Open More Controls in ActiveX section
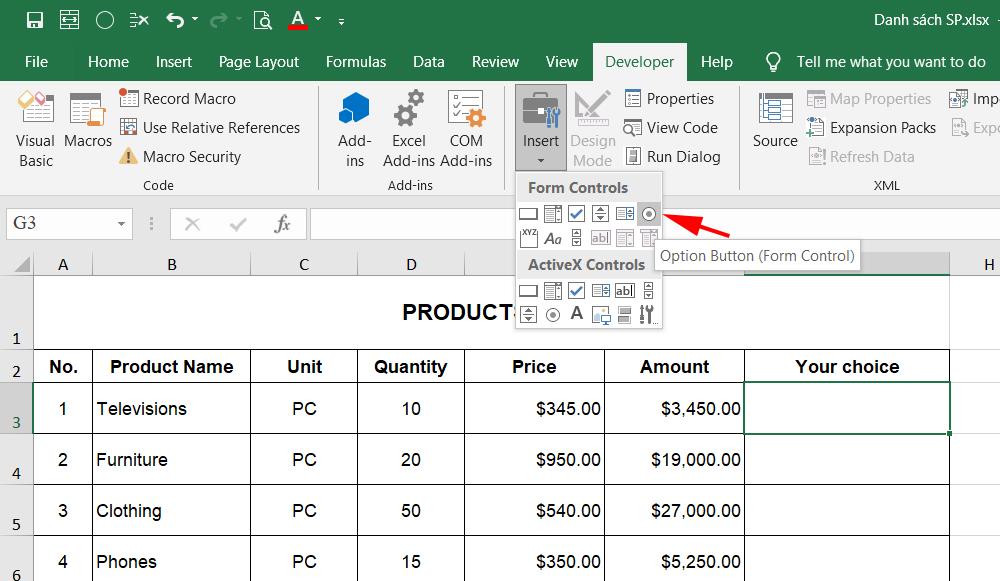 point(648,314)
